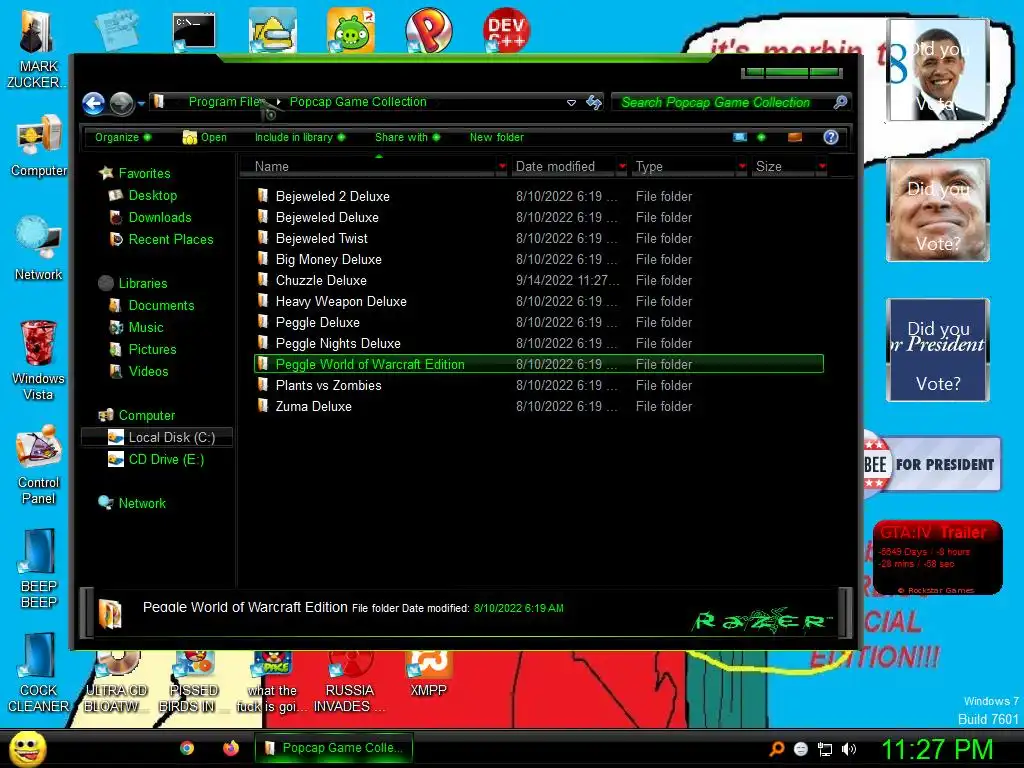Select the Peggle Deluxe folder

(x=539, y=322)
